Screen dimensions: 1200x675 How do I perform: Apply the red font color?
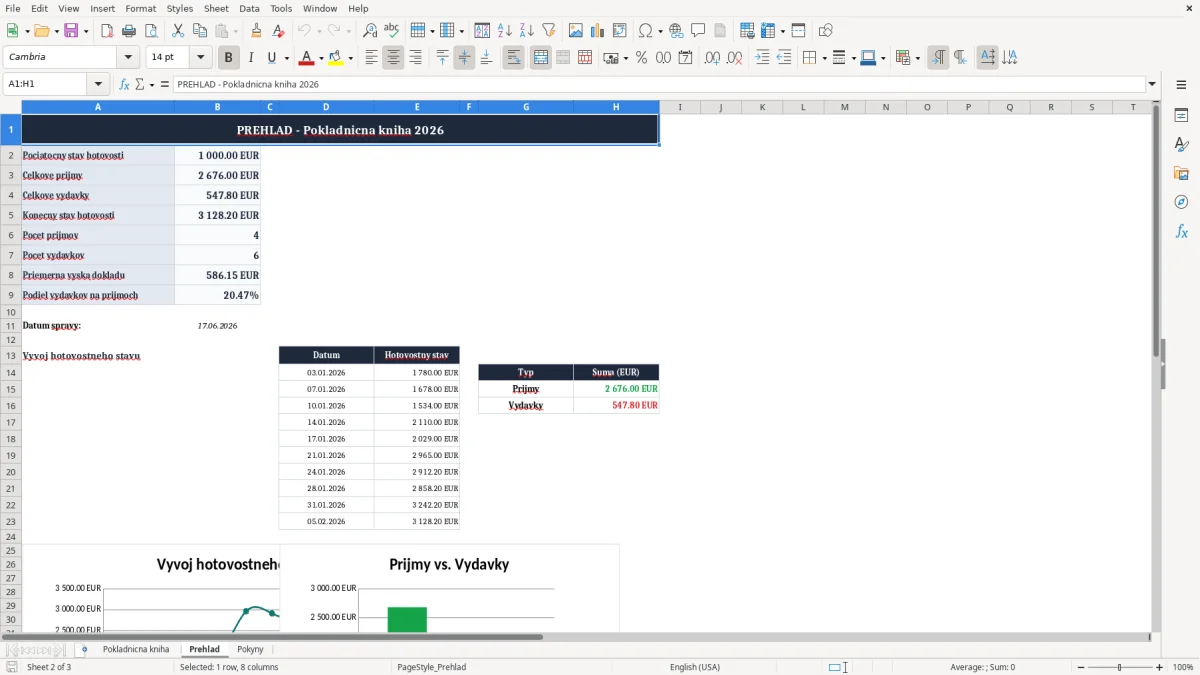(x=306, y=58)
